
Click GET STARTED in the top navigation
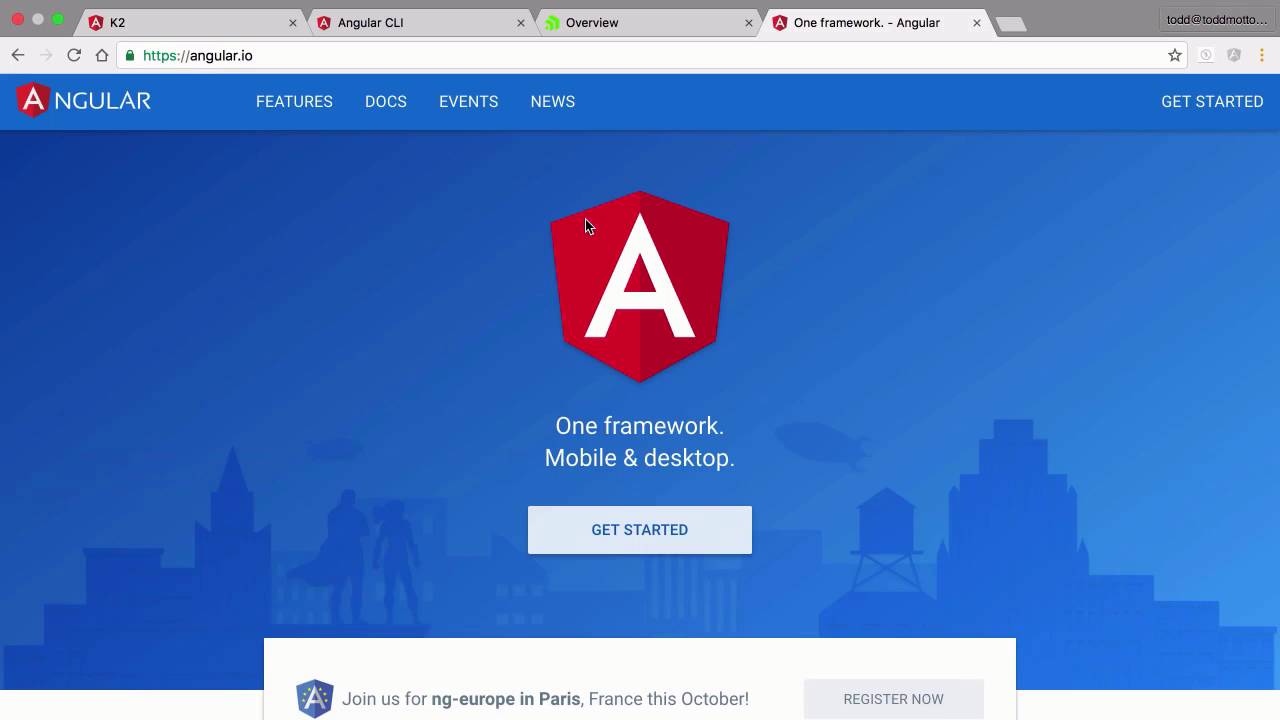pyautogui.click(x=1212, y=101)
